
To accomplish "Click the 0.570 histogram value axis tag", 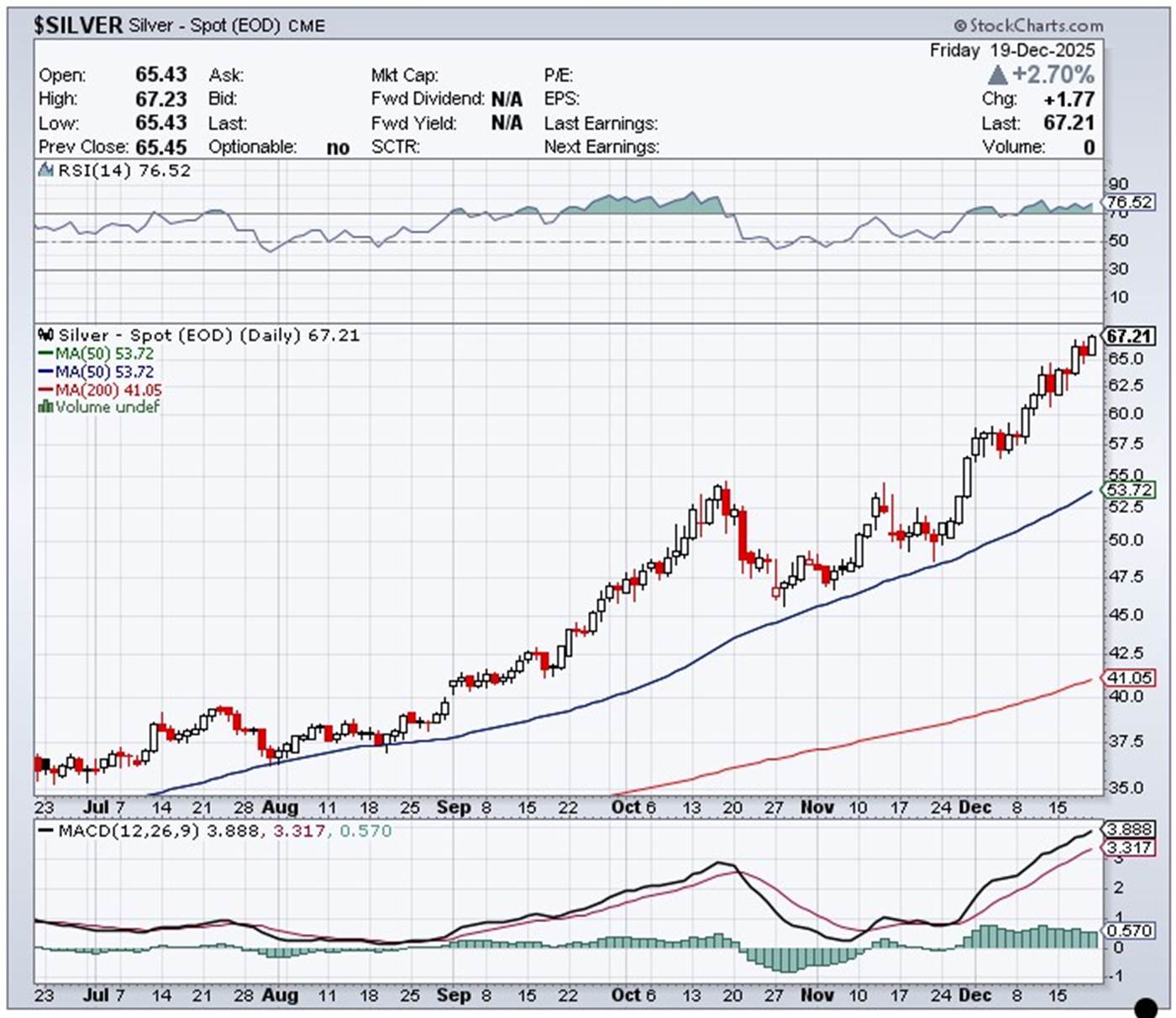I will [1130, 931].
